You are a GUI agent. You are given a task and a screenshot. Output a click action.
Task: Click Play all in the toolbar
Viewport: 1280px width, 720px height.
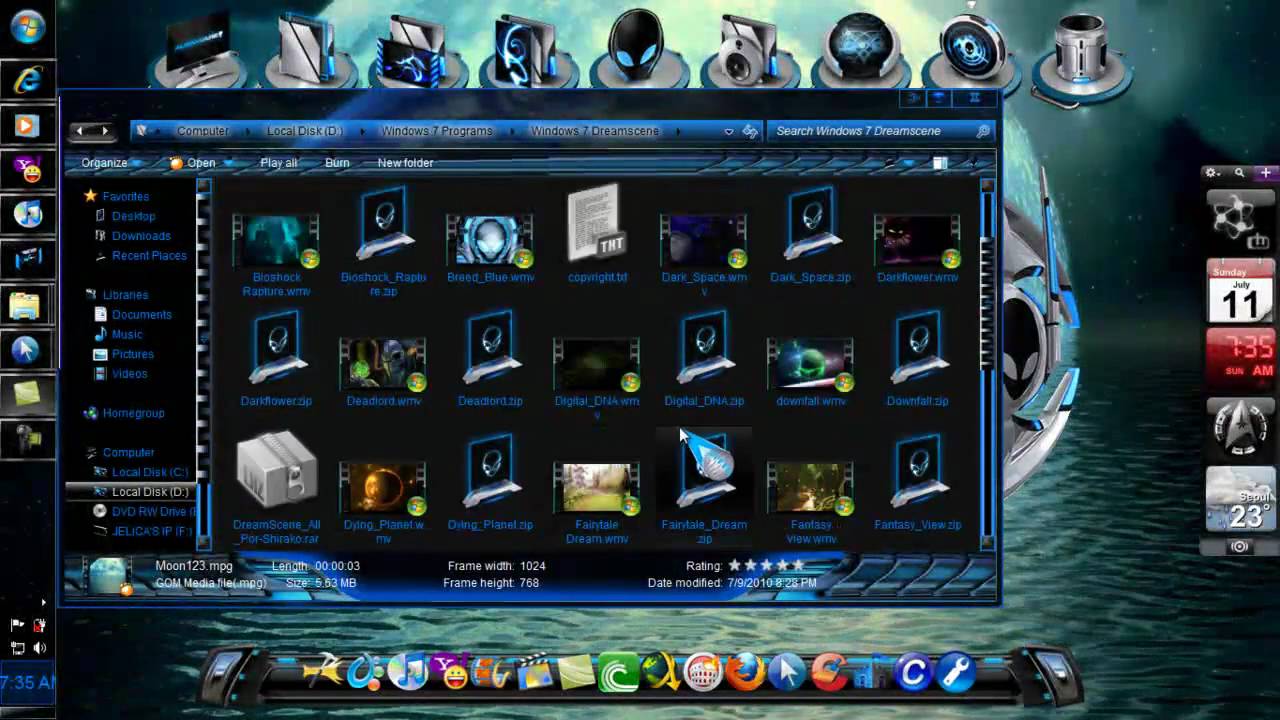279,163
